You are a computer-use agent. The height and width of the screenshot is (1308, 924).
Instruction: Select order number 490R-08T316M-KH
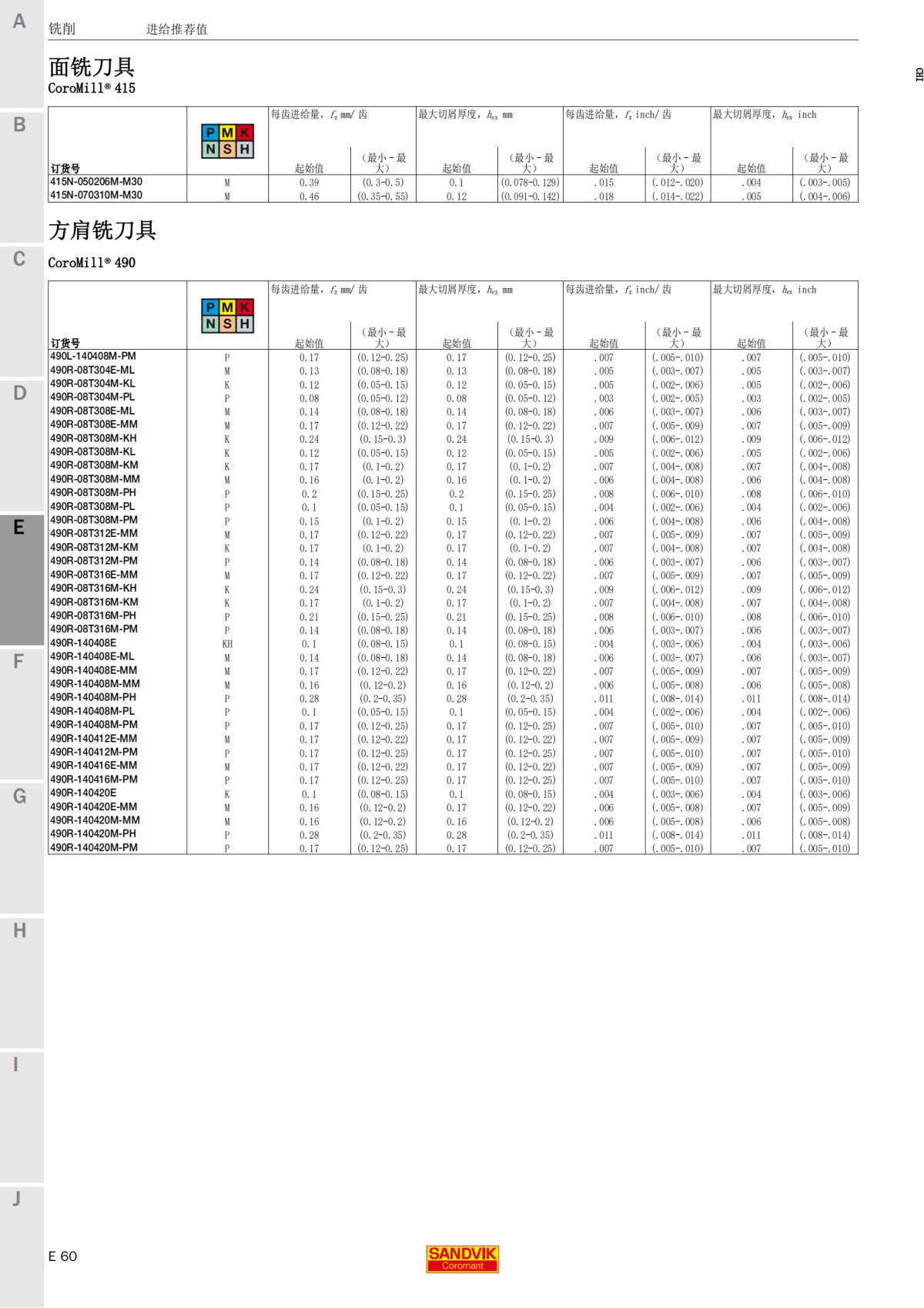(93, 589)
